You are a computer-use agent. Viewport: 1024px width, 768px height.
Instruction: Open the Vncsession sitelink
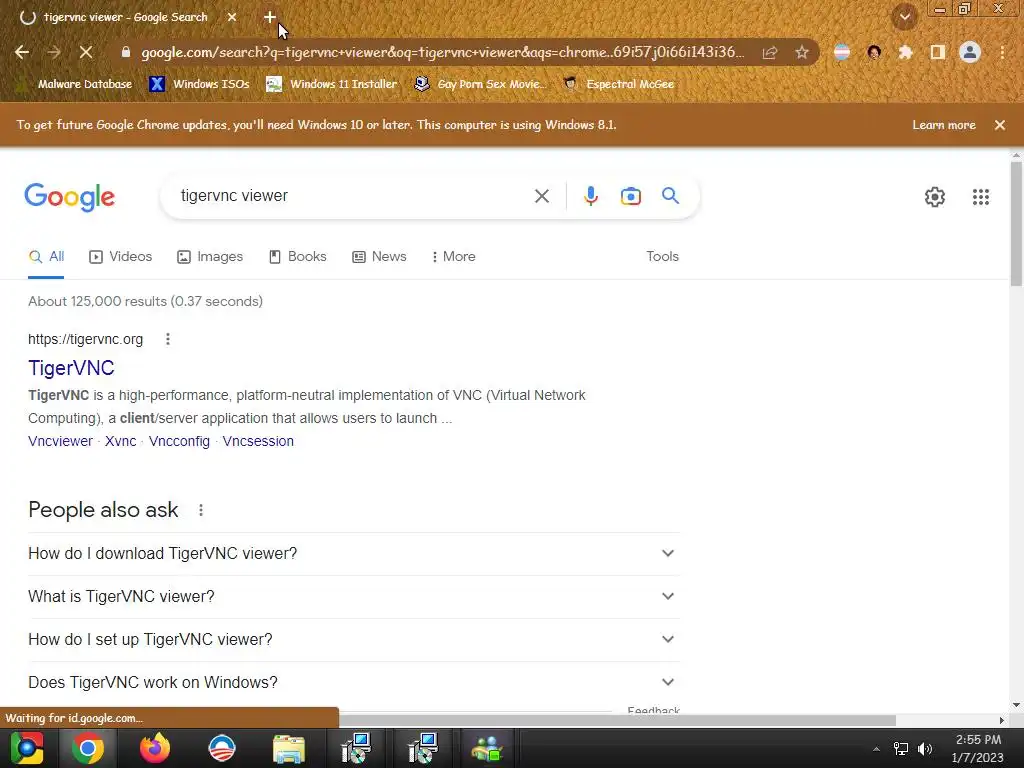pos(258,441)
